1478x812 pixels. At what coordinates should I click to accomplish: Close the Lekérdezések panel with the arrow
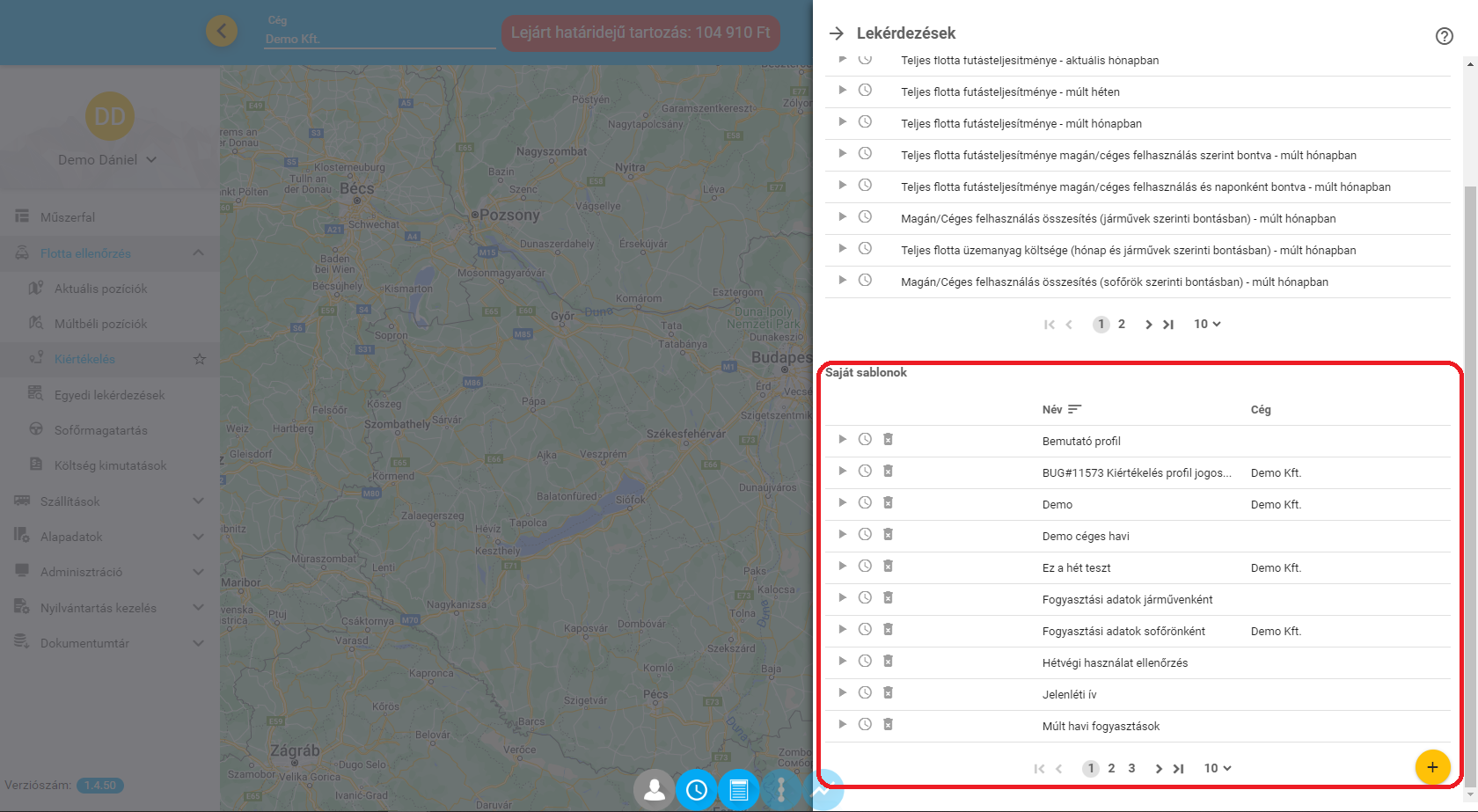[x=836, y=33]
